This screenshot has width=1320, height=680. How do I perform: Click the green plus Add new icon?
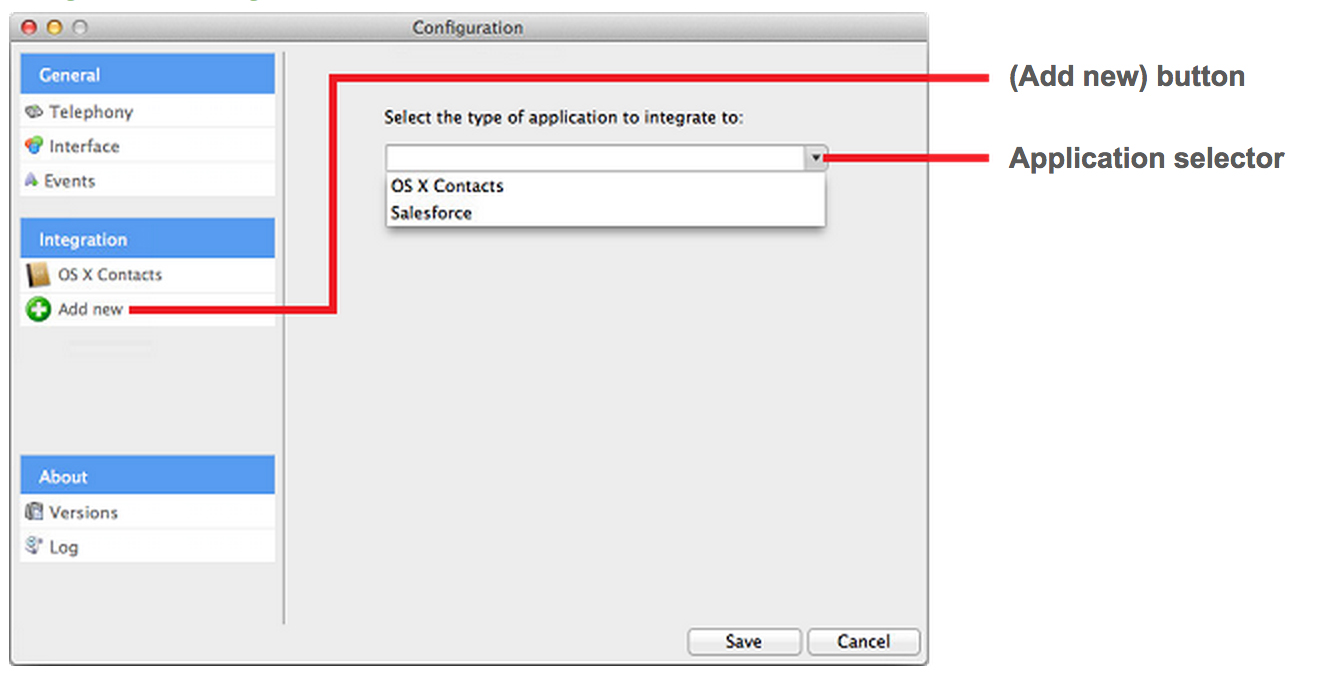pyautogui.click(x=38, y=309)
